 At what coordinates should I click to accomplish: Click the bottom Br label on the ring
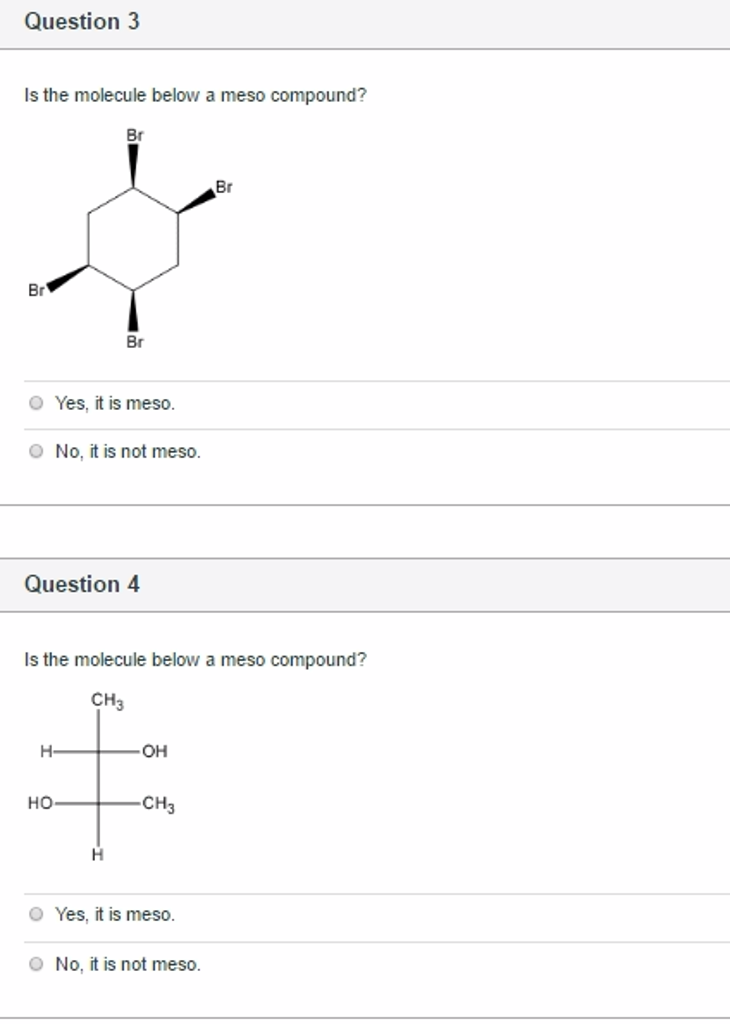pyautogui.click(x=133, y=341)
